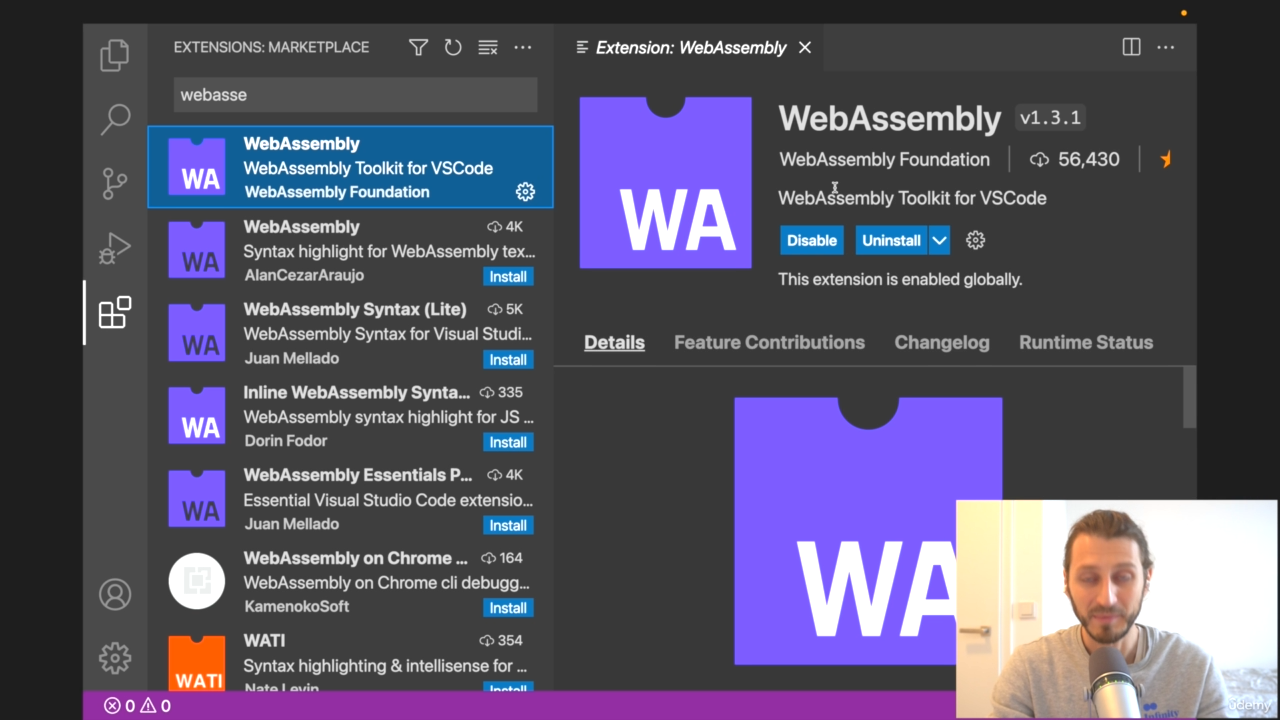This screenshot has width=1280, height=720.
Task: Open the Explorer view in activity bar
Action: tap(115, 55)
